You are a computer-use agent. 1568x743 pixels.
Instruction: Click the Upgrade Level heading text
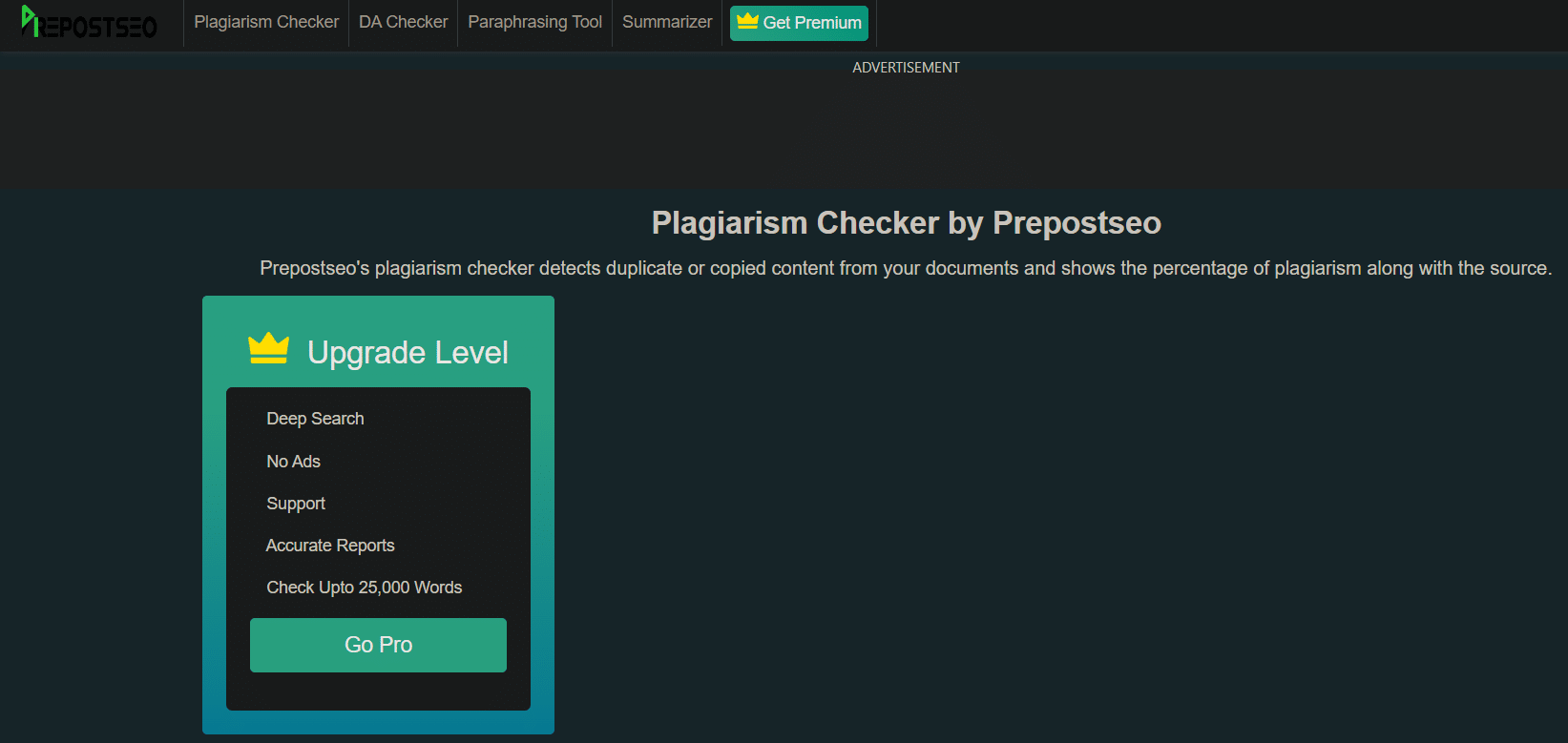408,353
